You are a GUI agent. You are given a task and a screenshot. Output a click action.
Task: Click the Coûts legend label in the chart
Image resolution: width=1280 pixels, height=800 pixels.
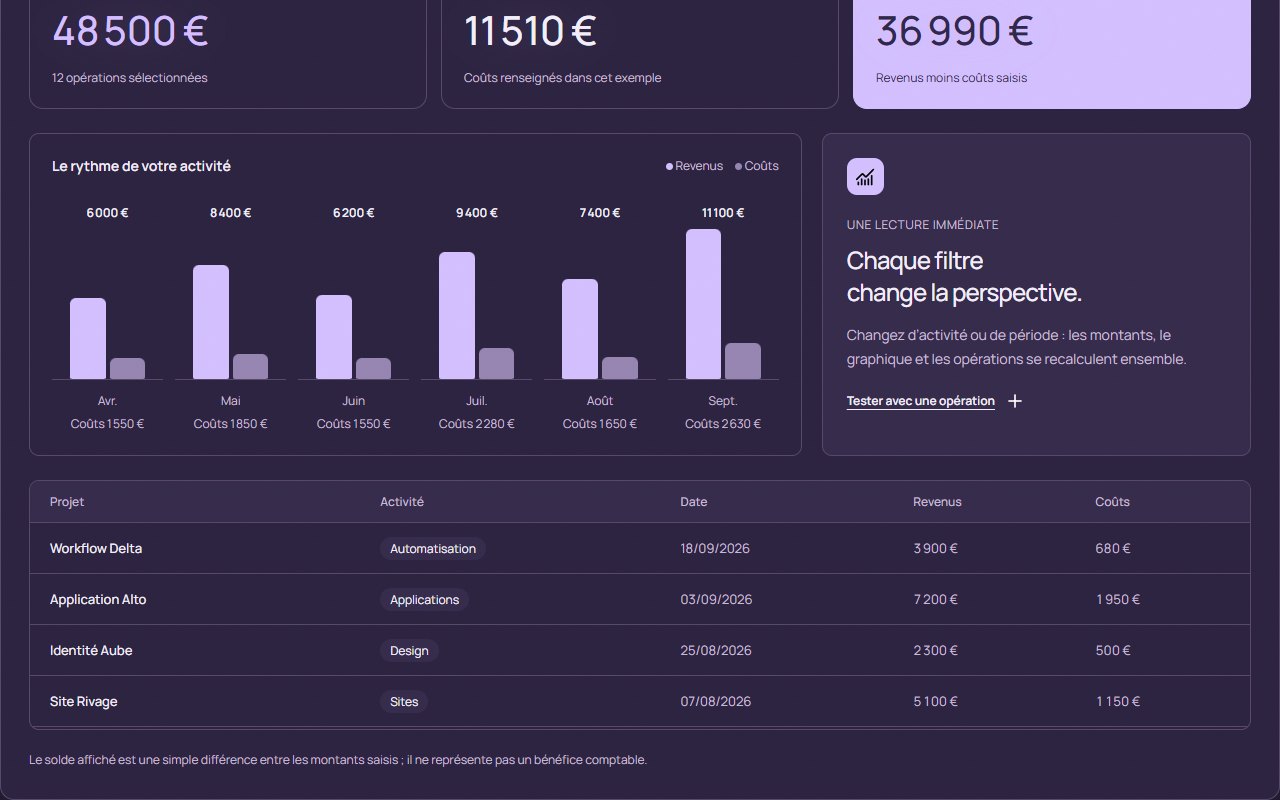[761, 166]
